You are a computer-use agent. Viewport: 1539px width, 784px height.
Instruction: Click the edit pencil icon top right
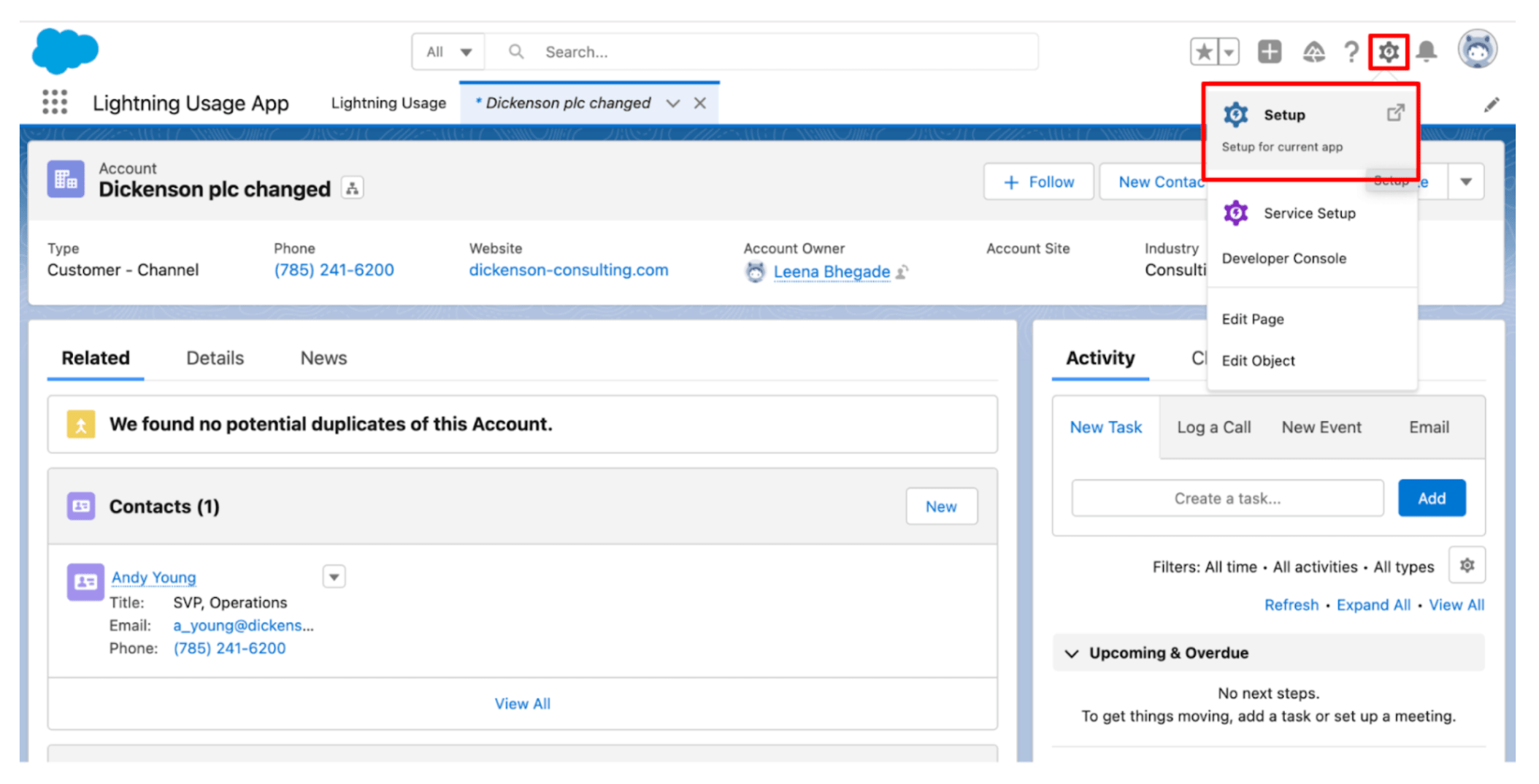click(x=1491, y=103)
